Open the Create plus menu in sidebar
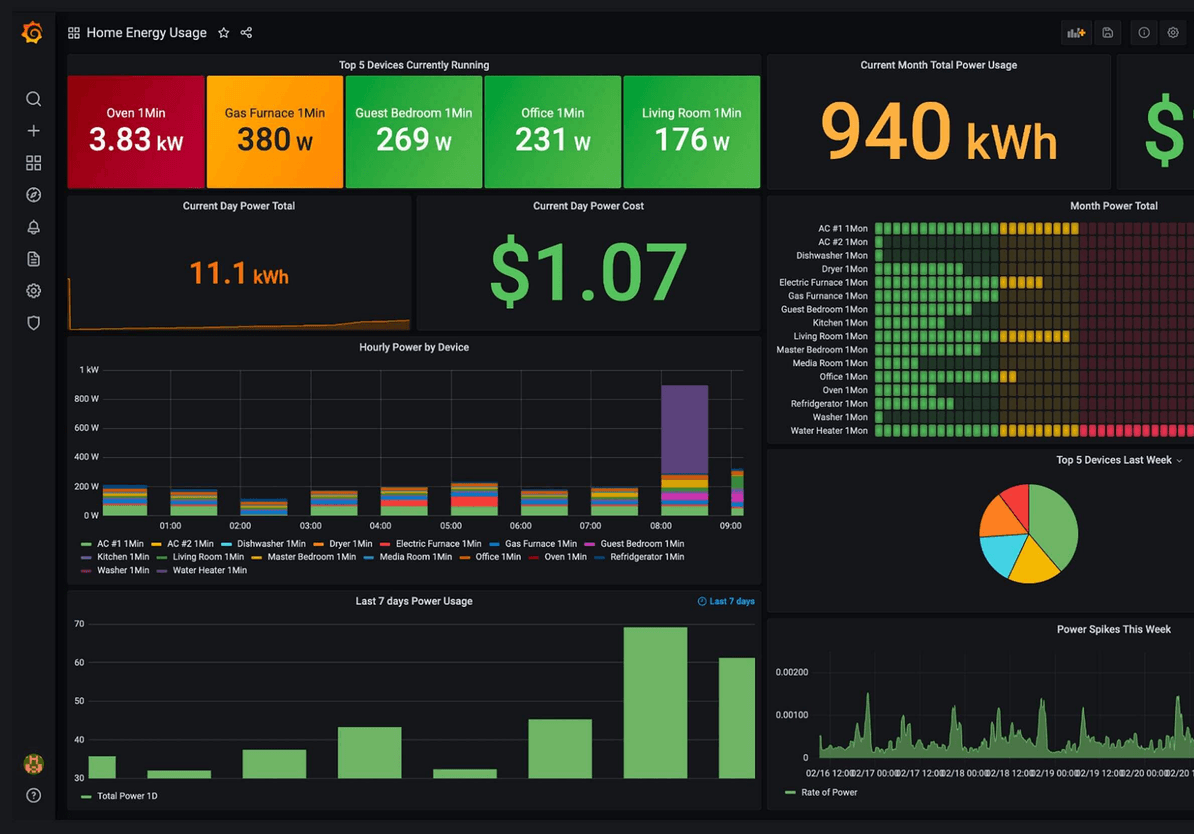The height and width of the screenshot is (834, 1194). coord(34,131)
